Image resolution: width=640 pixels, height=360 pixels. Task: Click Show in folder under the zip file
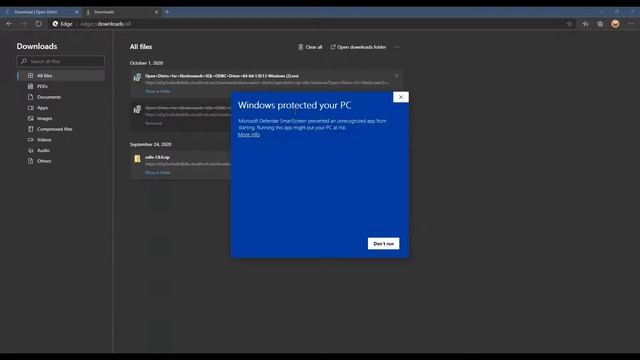pos(158,173)
